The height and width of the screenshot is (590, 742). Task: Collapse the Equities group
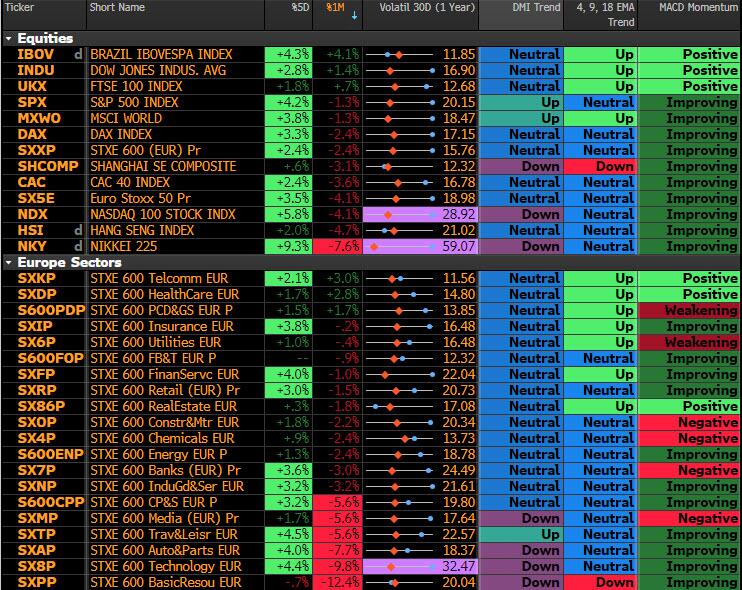(x=9, y=38)
